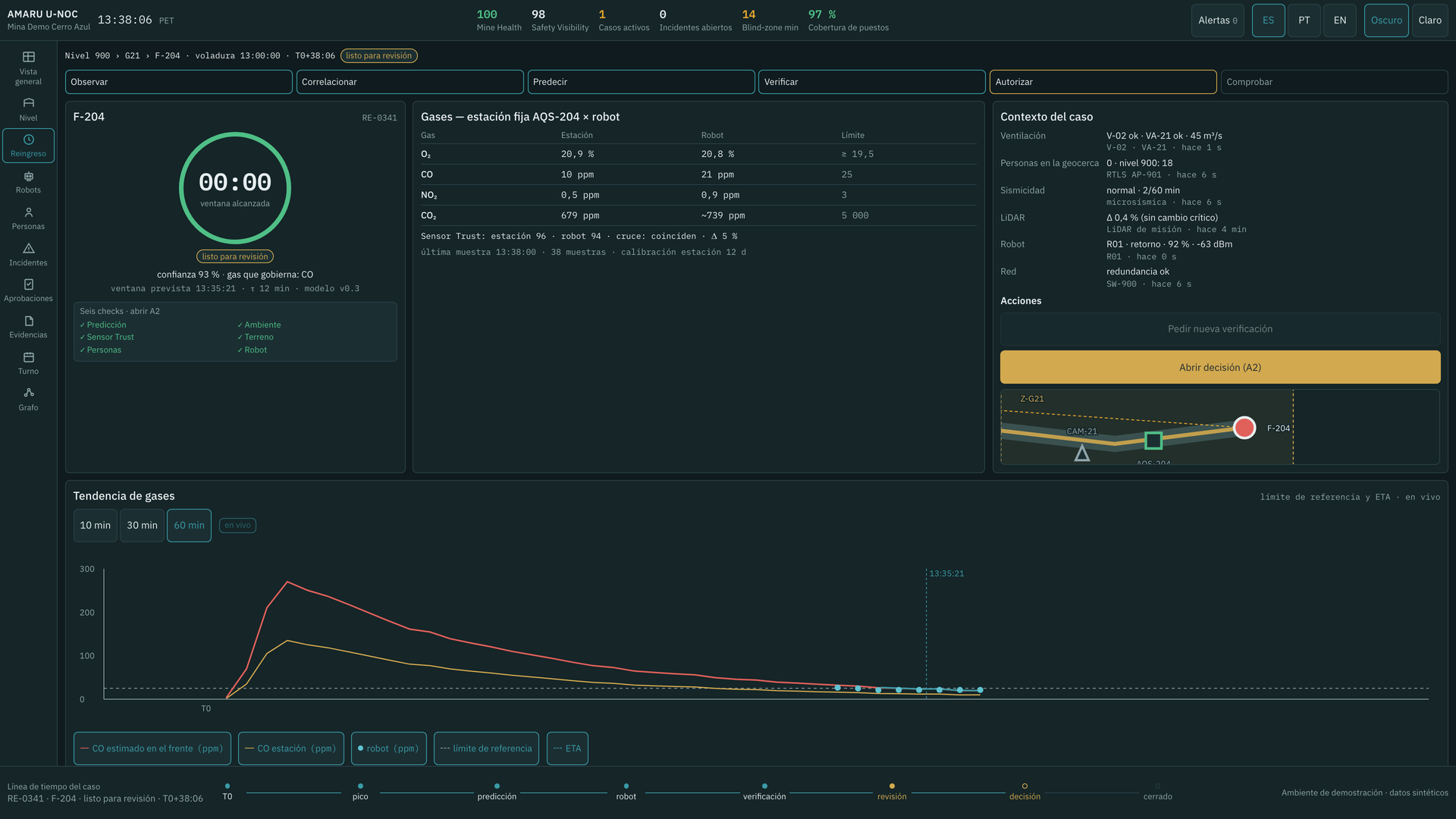Screen dimensions: 1456x819
Task: Switch language to PT
Action: pos(1304,20)
